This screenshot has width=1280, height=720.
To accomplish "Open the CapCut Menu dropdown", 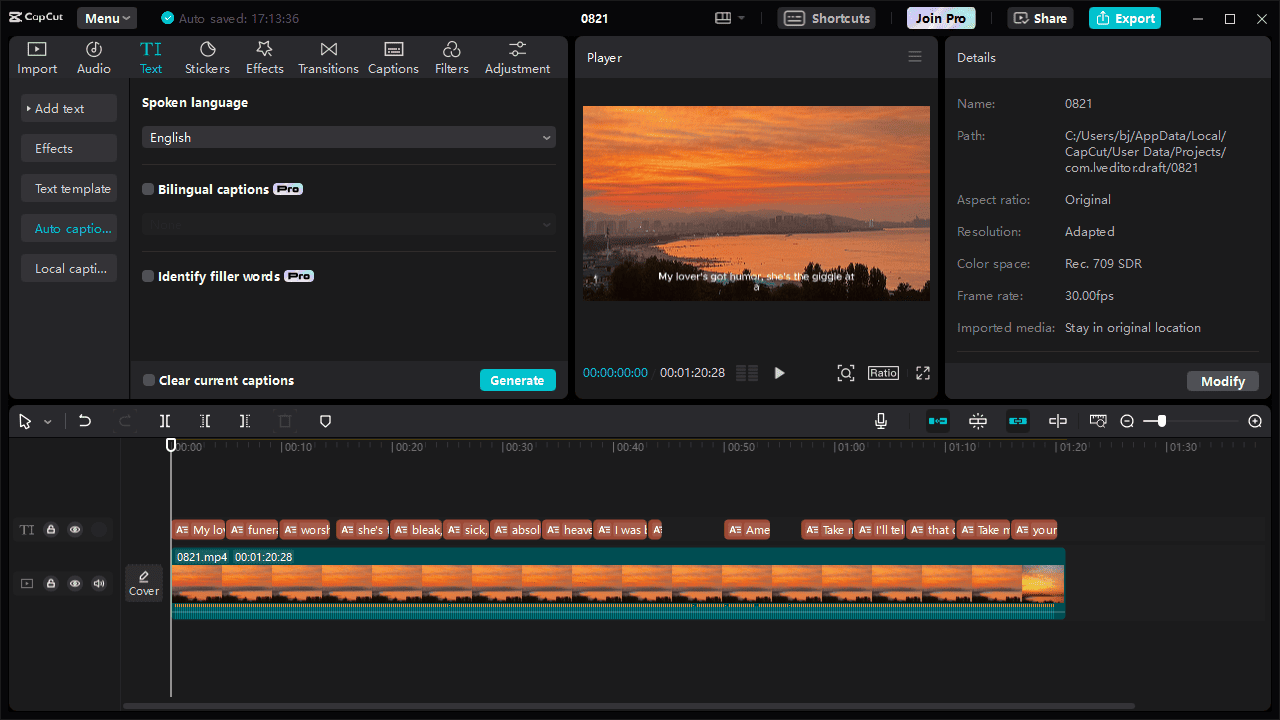I will (x=106, y=18).
